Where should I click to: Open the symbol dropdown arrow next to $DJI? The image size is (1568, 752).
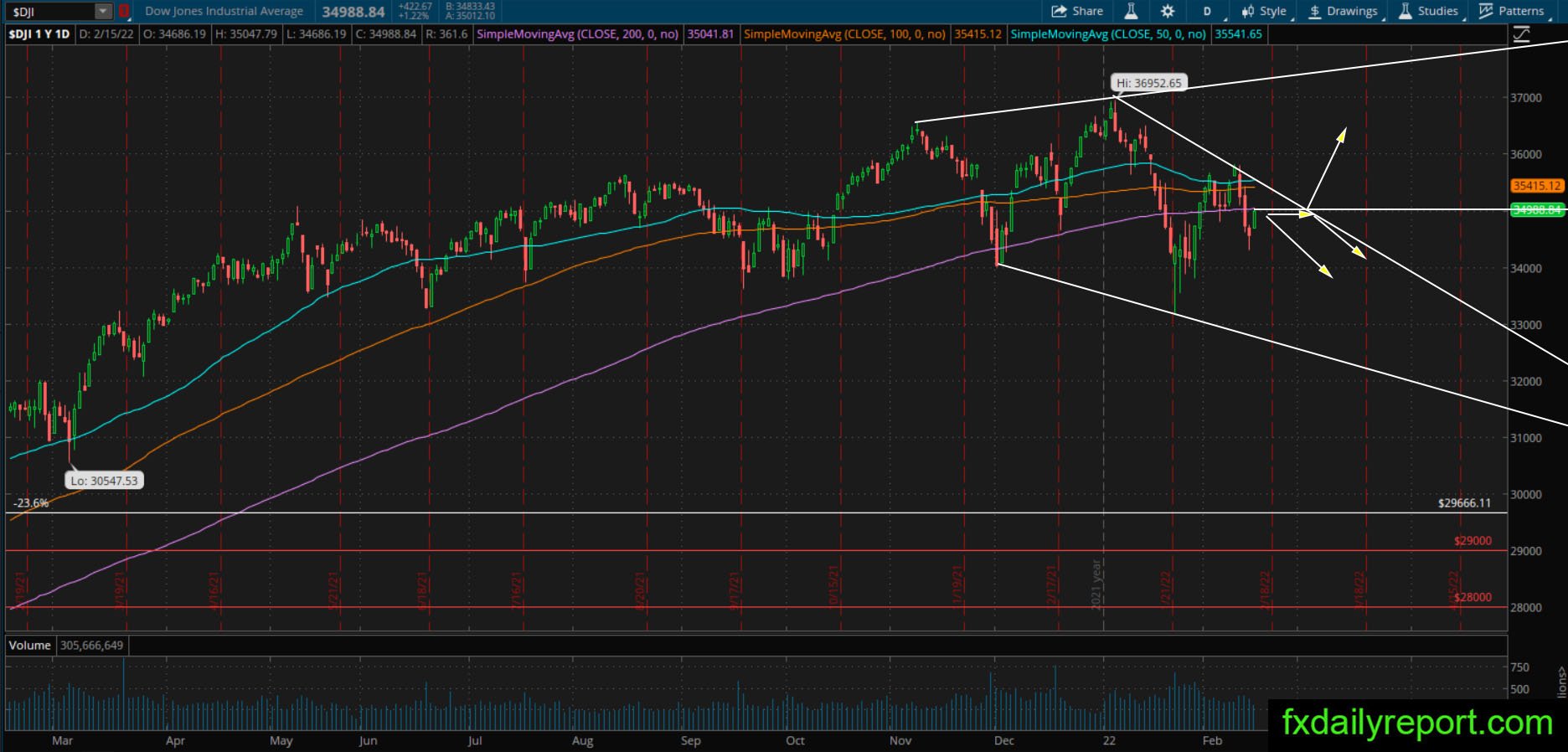(x=103, y=12)
